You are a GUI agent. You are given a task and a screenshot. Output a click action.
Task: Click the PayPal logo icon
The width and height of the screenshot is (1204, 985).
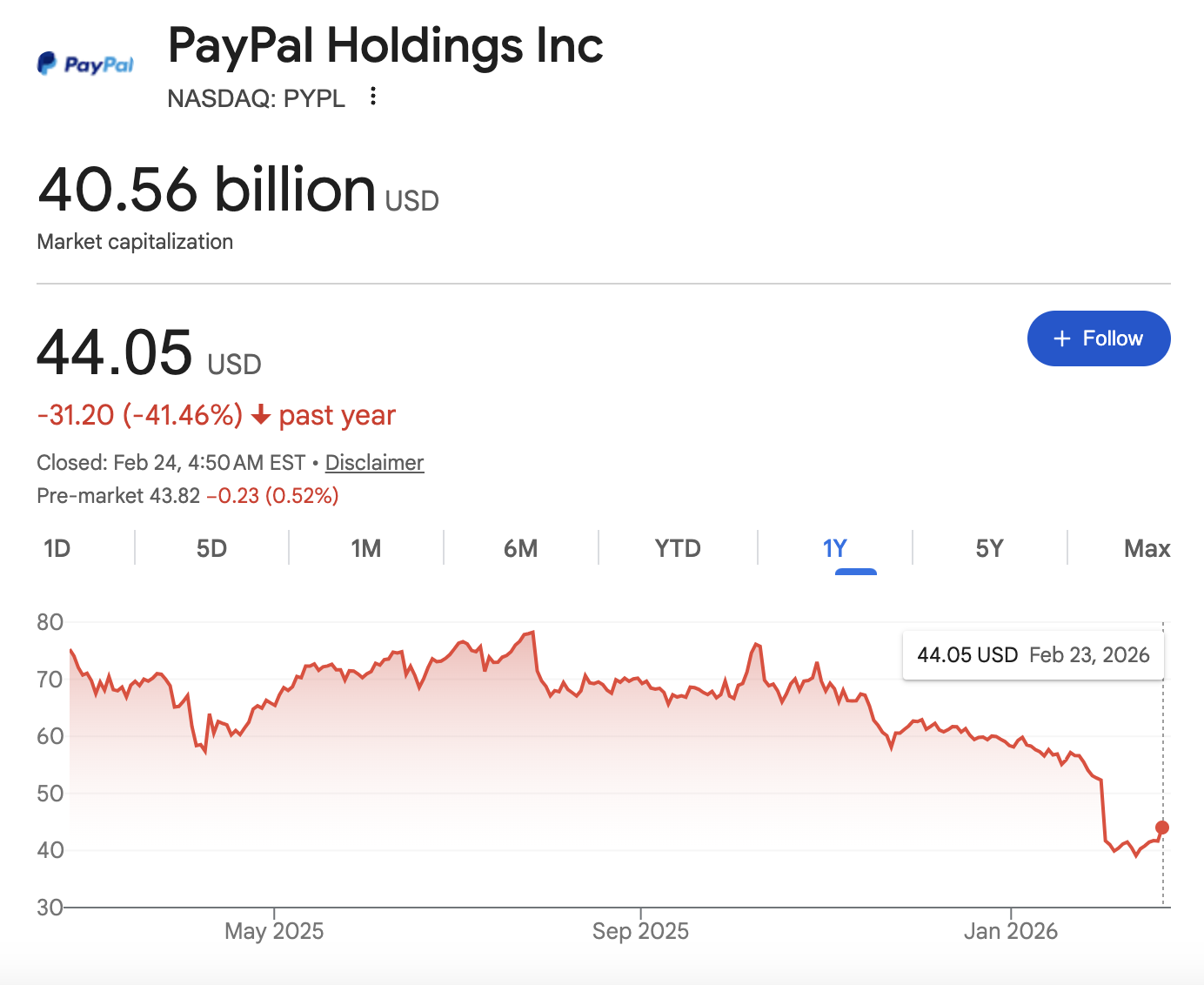[84, 64]
